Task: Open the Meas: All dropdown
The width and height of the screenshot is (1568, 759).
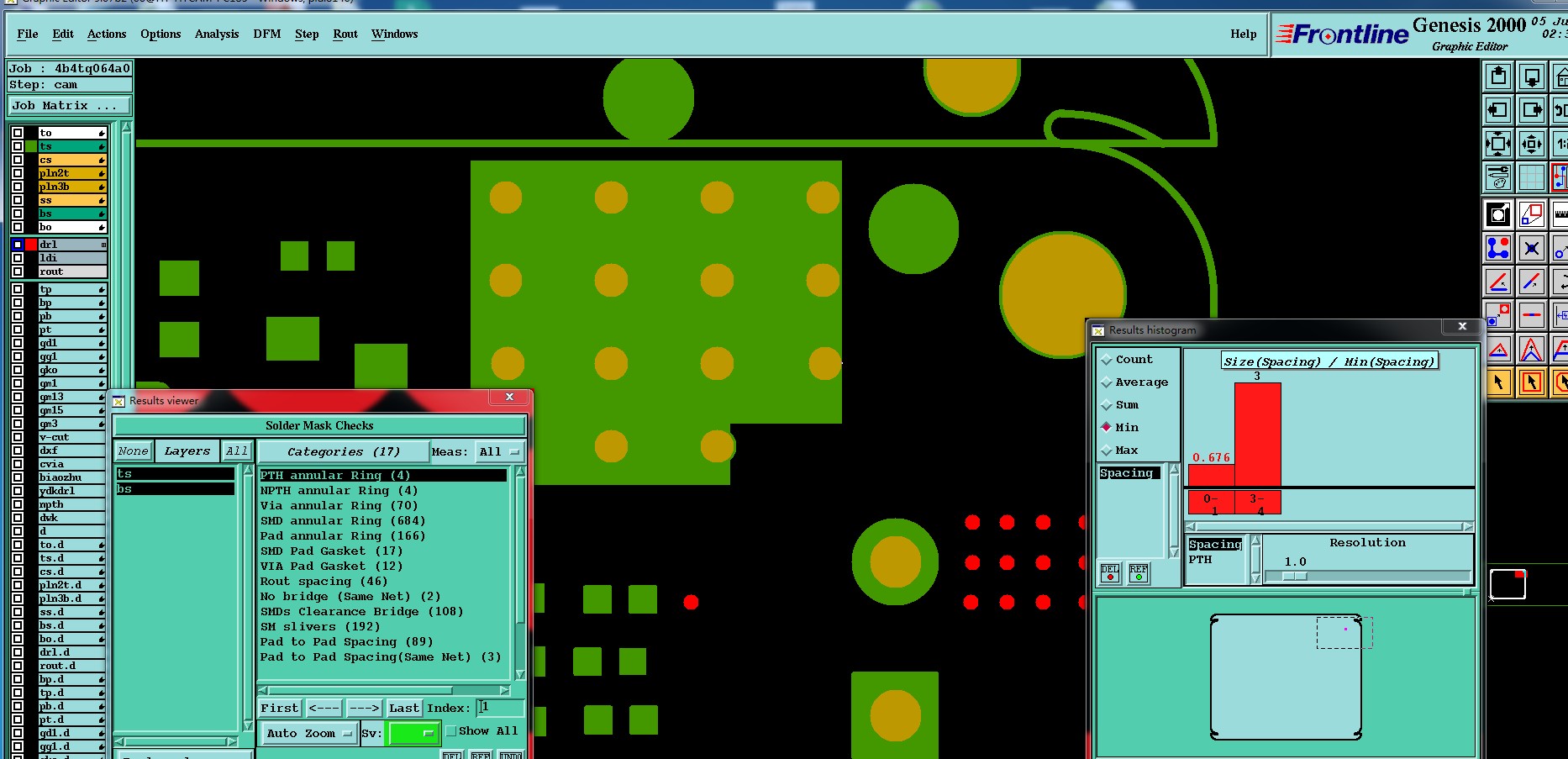Action: point(499,451)
